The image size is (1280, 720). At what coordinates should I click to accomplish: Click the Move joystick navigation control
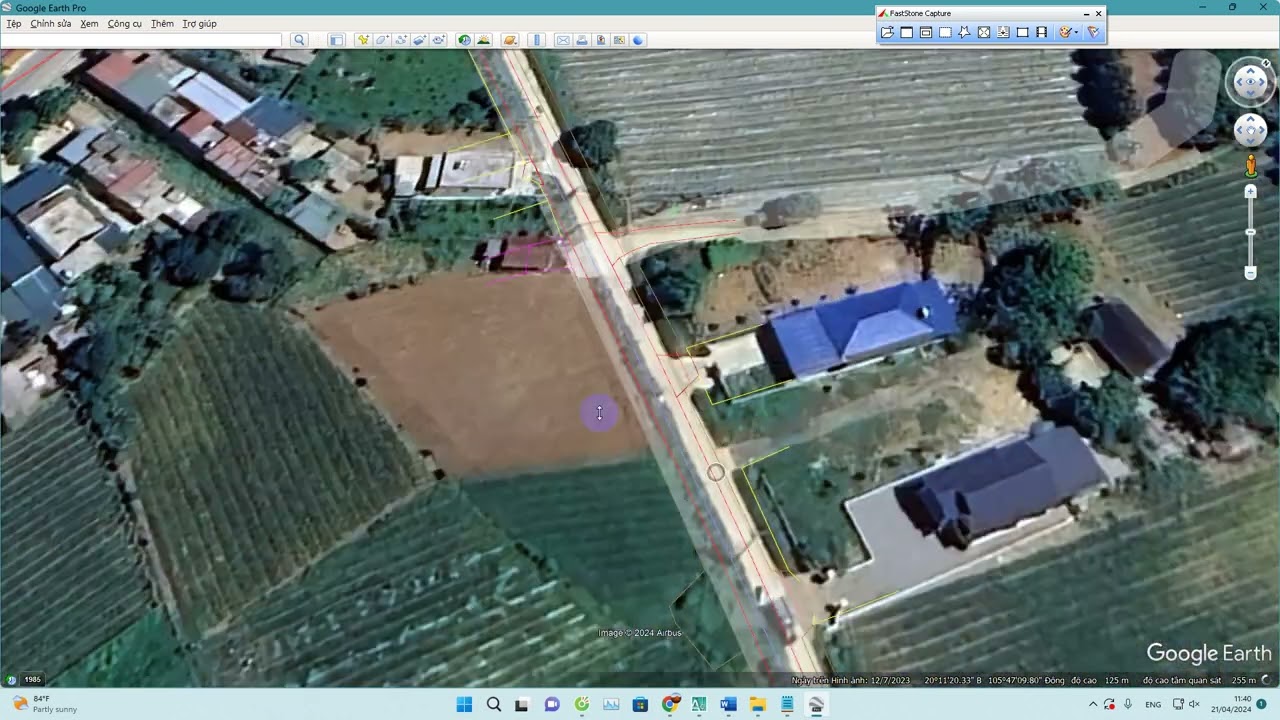tap(1251, 130)
